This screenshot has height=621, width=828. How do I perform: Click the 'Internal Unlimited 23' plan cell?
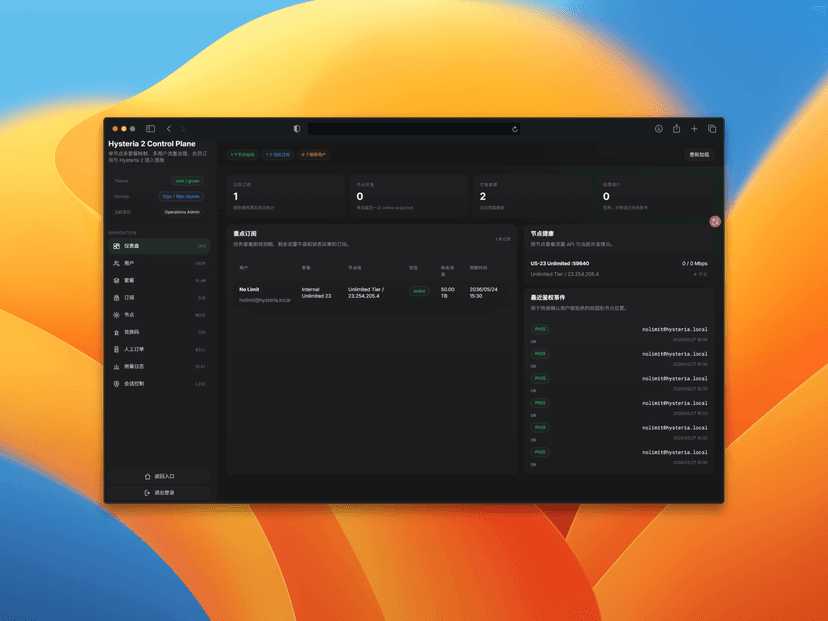pos(316,293)
